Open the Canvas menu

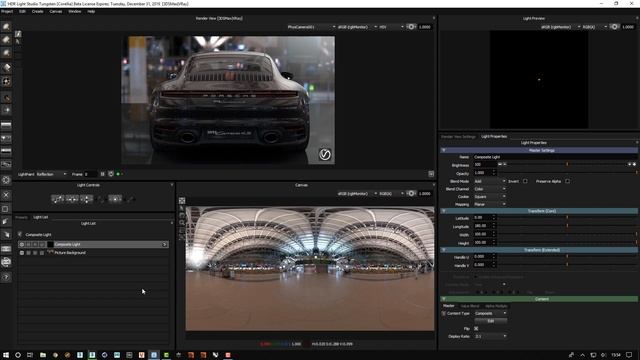point(56,11)
